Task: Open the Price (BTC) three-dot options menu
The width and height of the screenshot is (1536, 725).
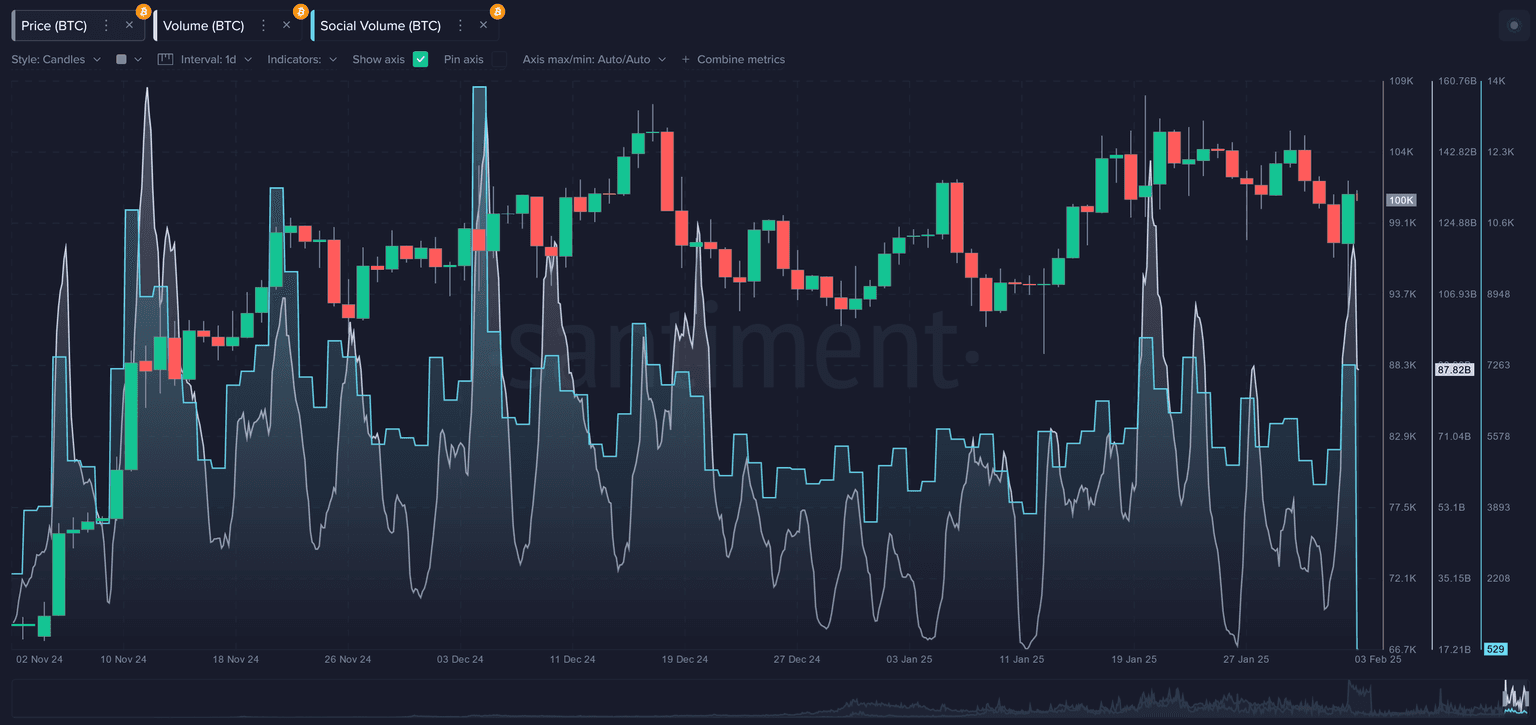Action: coord(107,26)
